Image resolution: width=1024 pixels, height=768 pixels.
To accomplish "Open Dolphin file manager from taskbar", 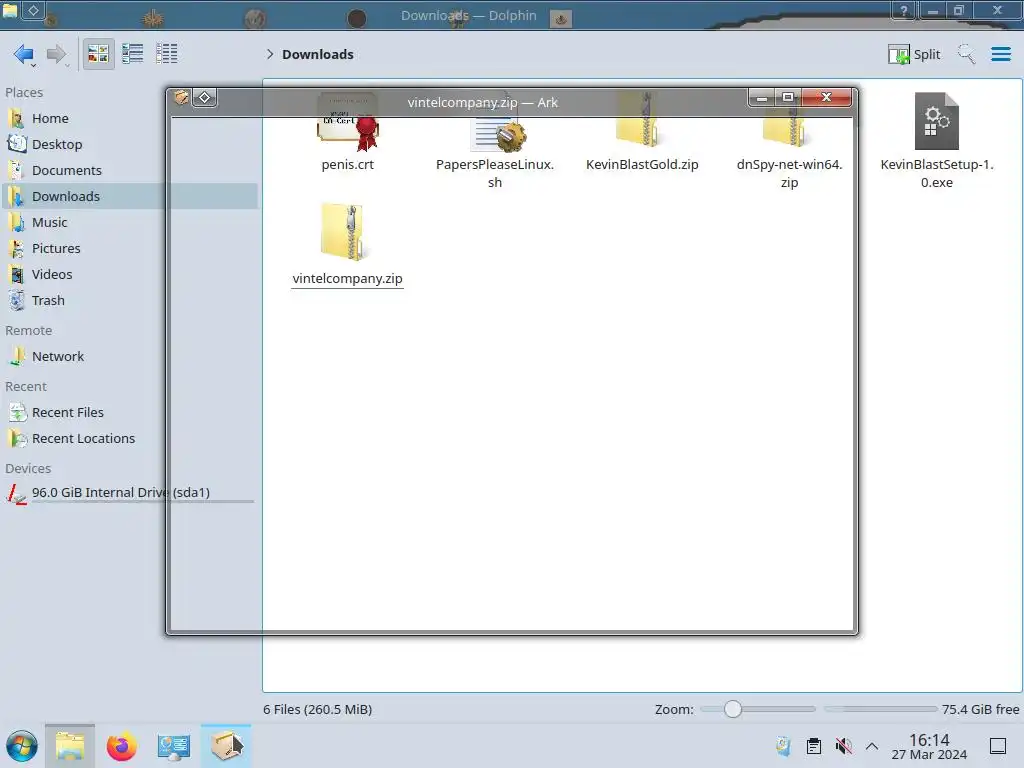I will (x=70, y=746).
